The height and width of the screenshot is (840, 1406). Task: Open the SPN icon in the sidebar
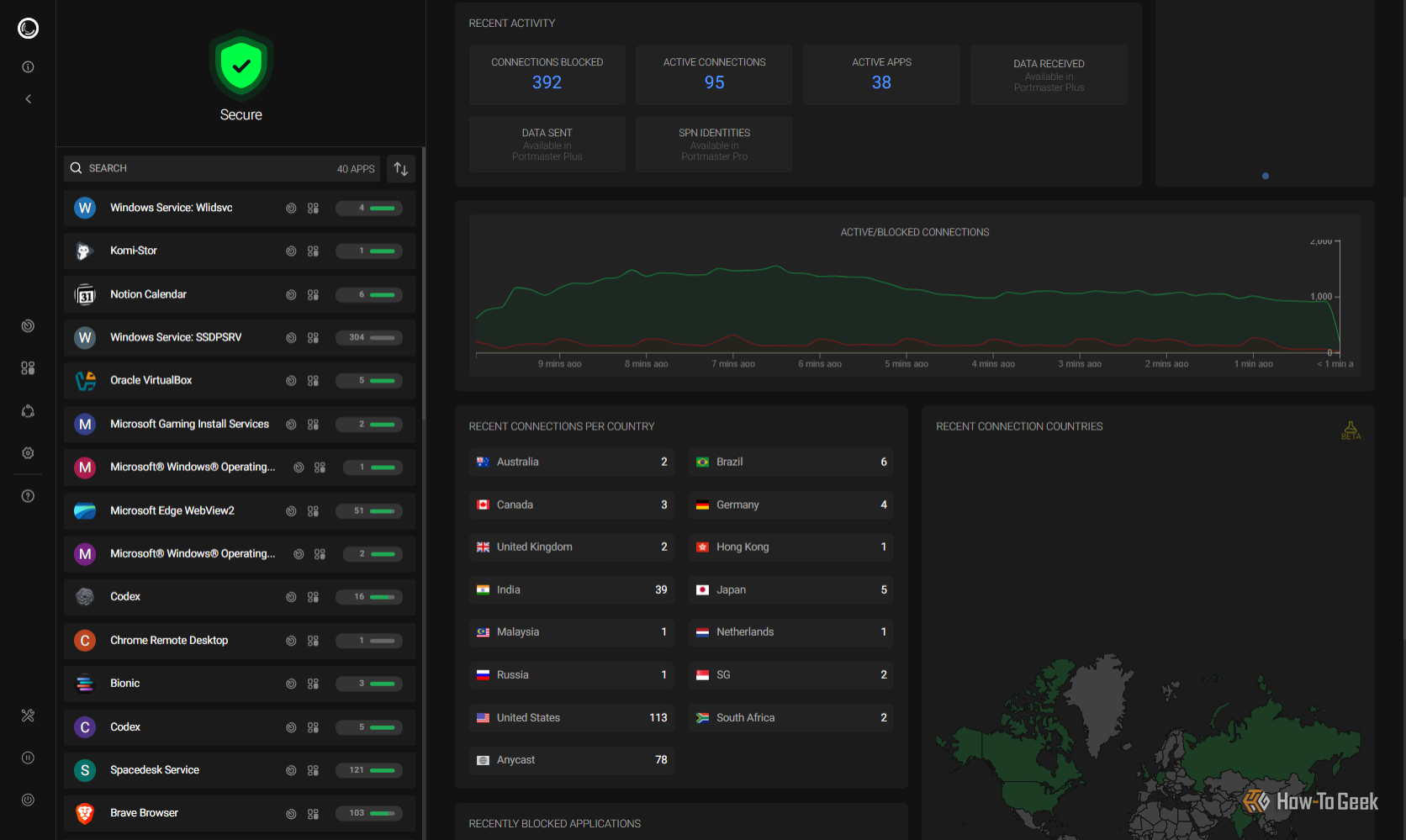[28, 411]
